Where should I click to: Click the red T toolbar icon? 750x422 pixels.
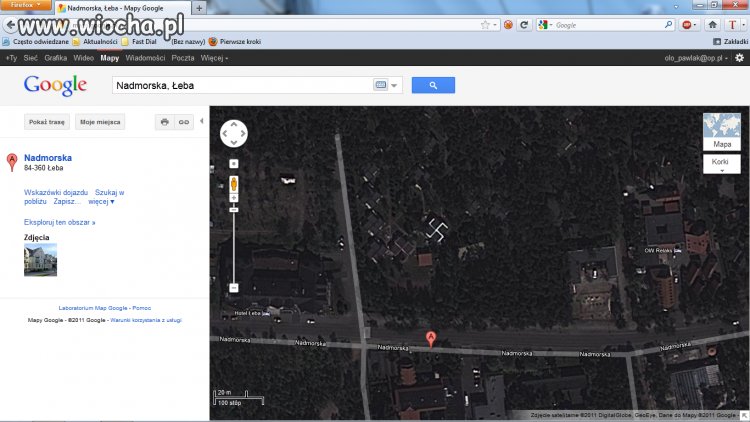click(x=734, y=25)
